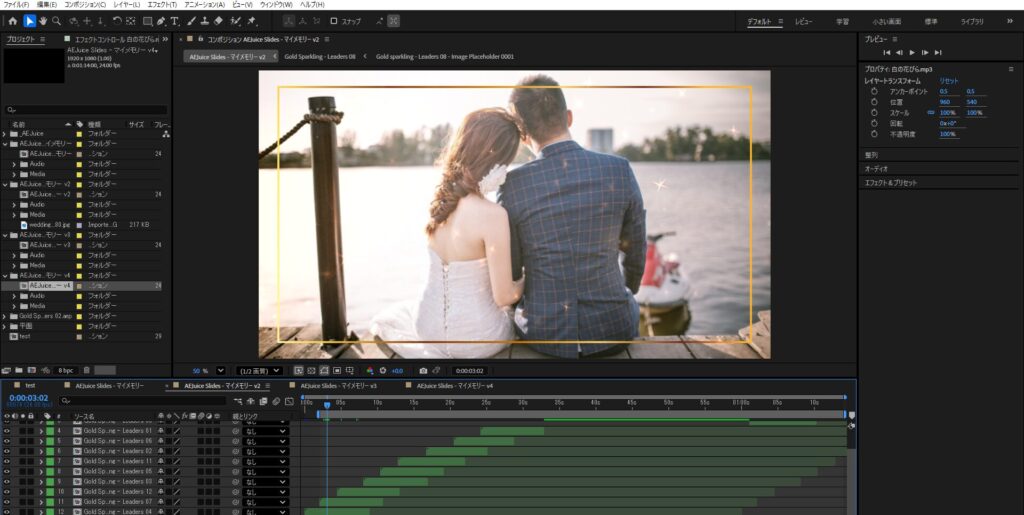This screenshot has height=515, width=1024.
Task: Hide layer 4 using its eye icon
Action: (6, 431)
